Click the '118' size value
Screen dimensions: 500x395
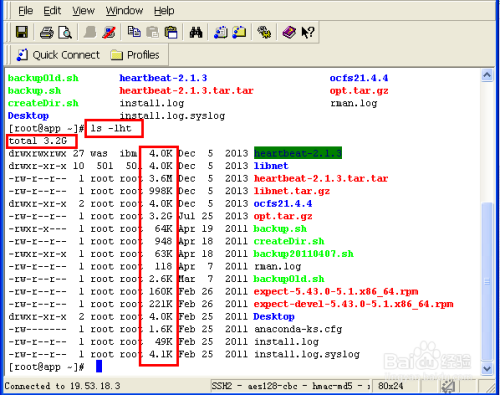point(164,267)
